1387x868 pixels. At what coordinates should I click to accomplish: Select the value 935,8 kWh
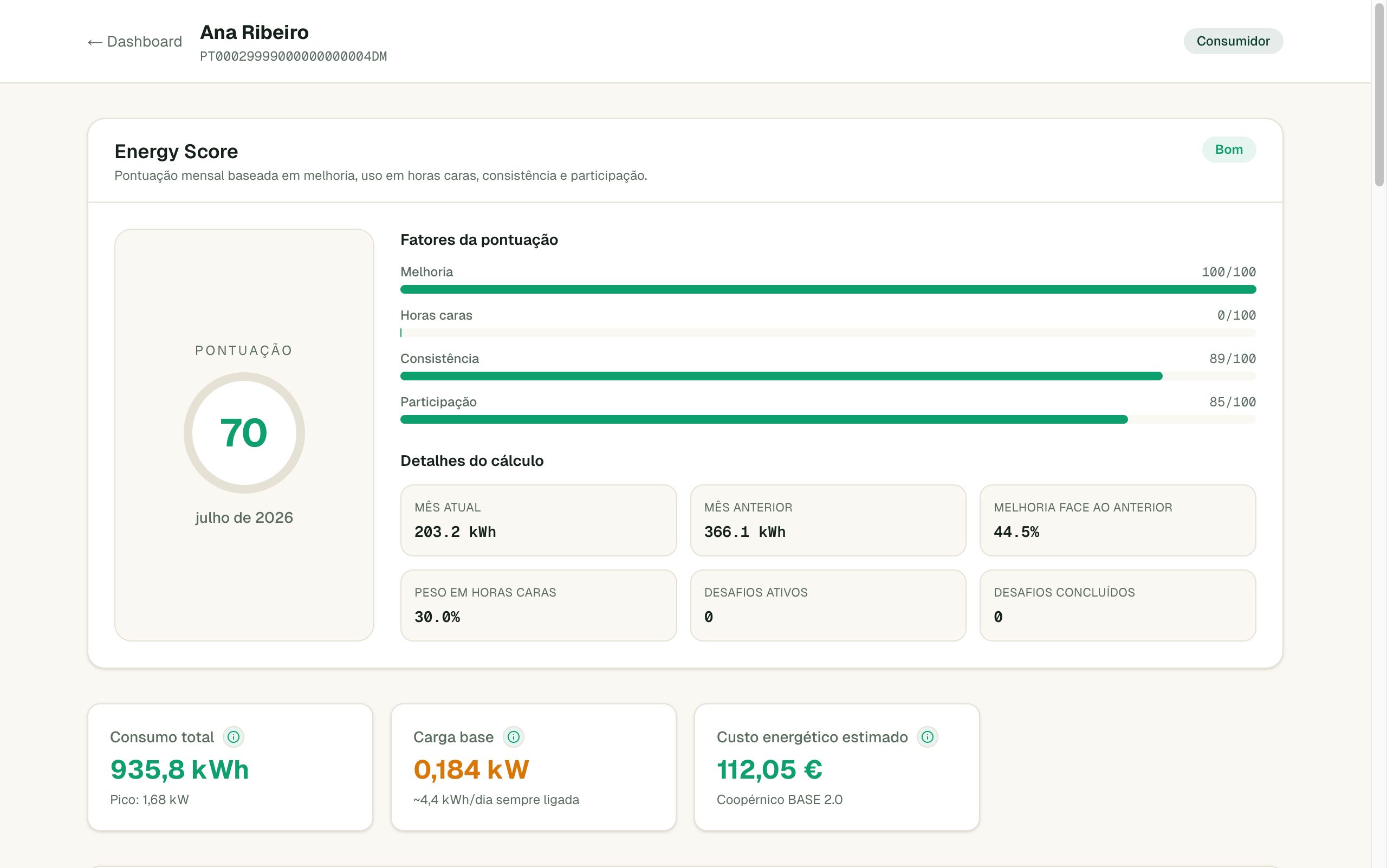click(180, 770)
